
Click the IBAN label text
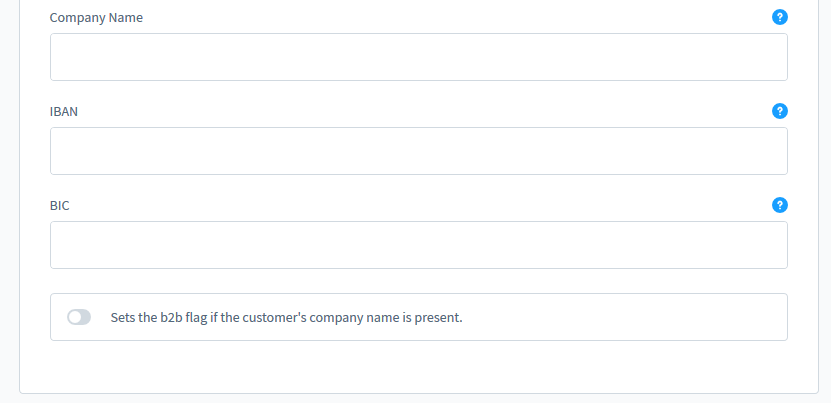(64, 111)
